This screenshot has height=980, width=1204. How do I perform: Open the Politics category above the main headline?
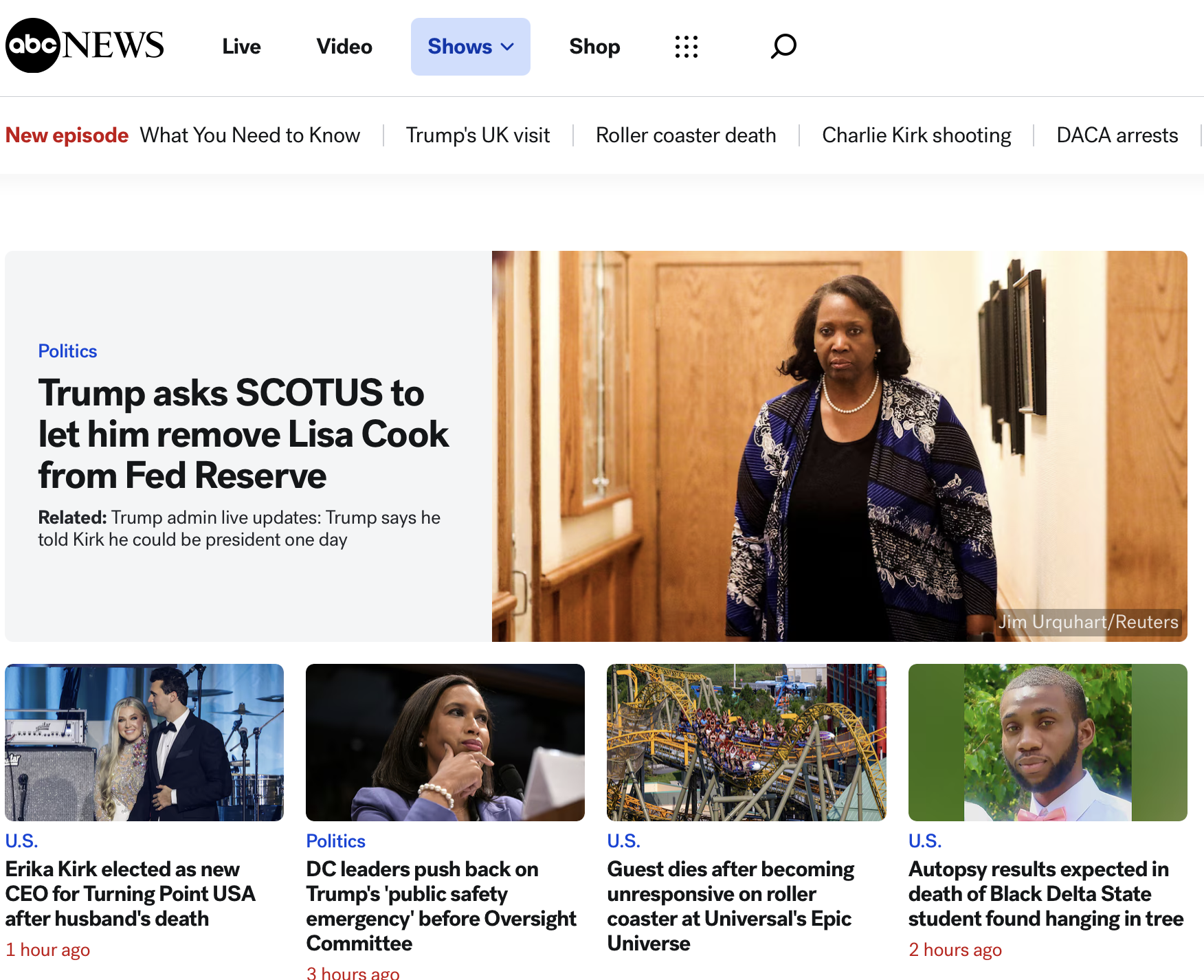pos(67,351)
